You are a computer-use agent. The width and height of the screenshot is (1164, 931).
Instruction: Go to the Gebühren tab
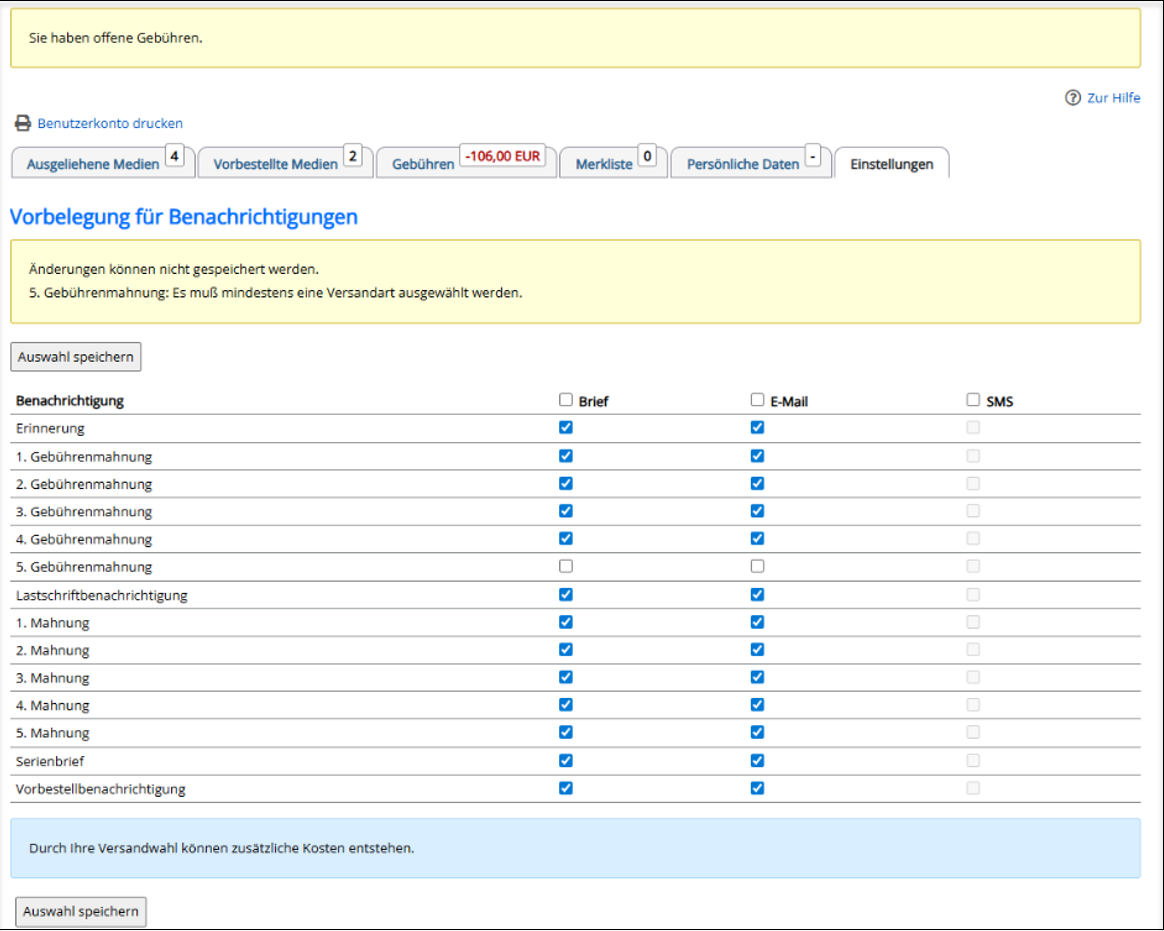423,164
